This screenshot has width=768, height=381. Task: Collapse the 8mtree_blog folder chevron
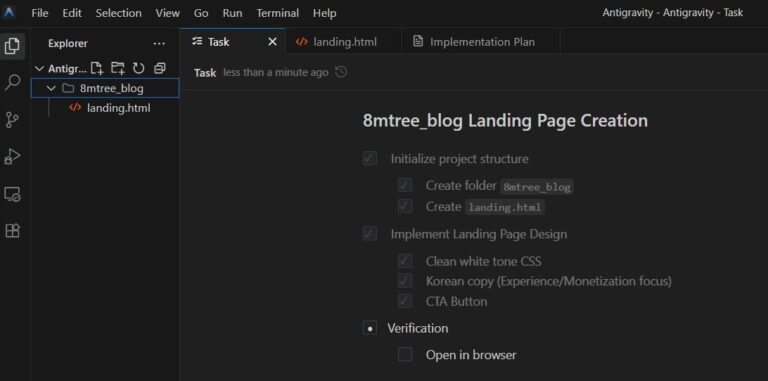(51, 89)
